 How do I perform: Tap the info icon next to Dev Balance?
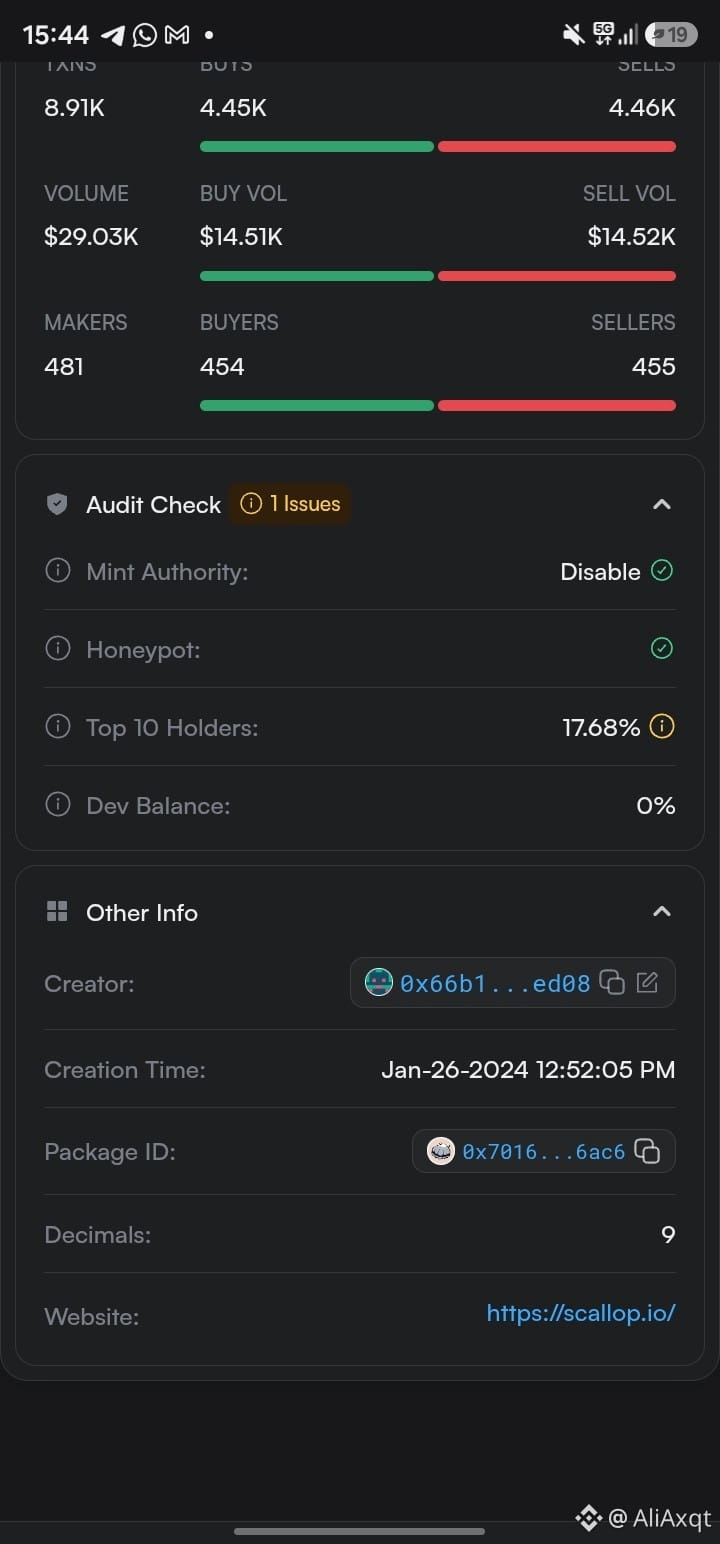[58, 805]
